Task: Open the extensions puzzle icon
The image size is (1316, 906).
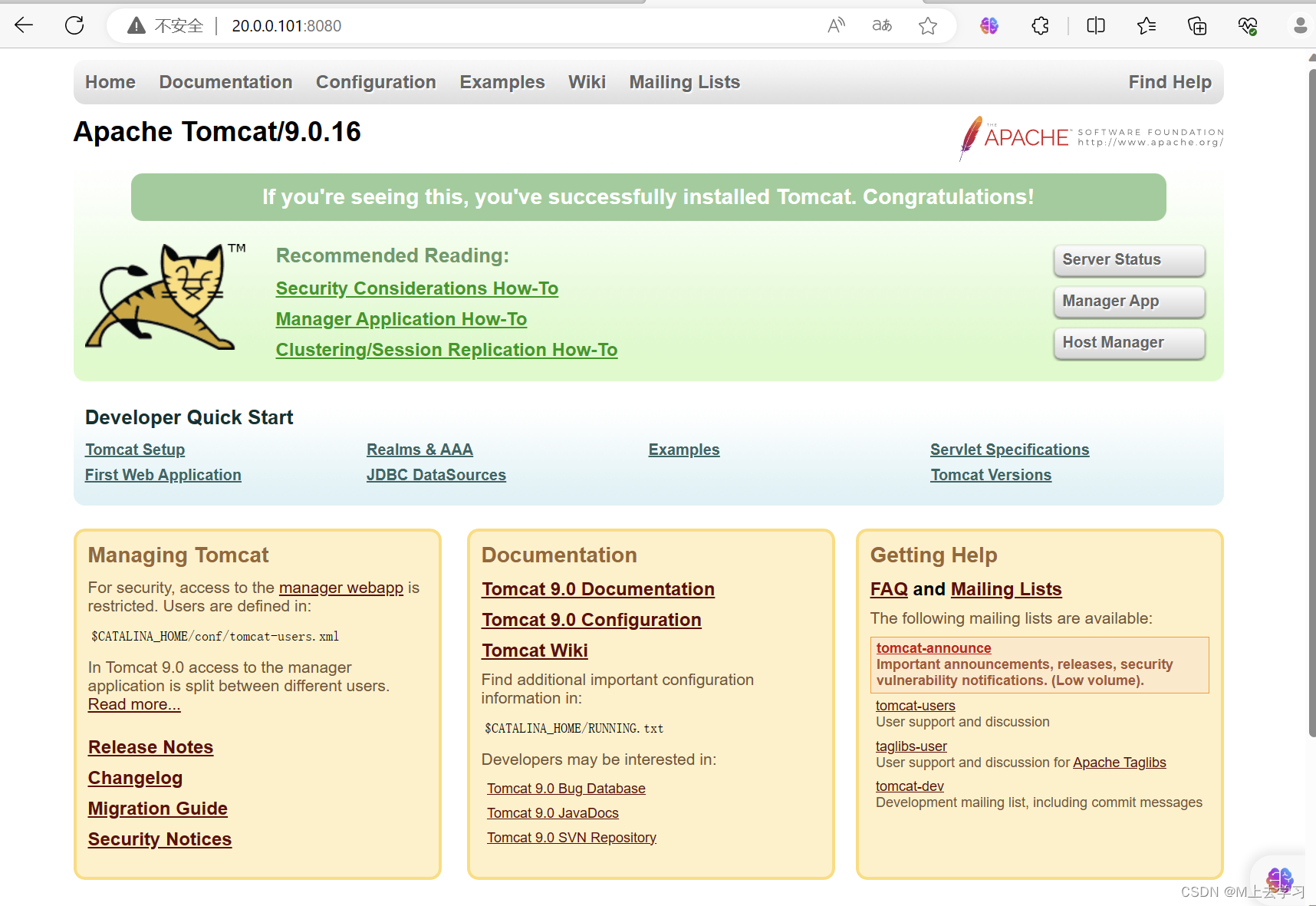Action: pyautogui.click(x=1041, y=26)
